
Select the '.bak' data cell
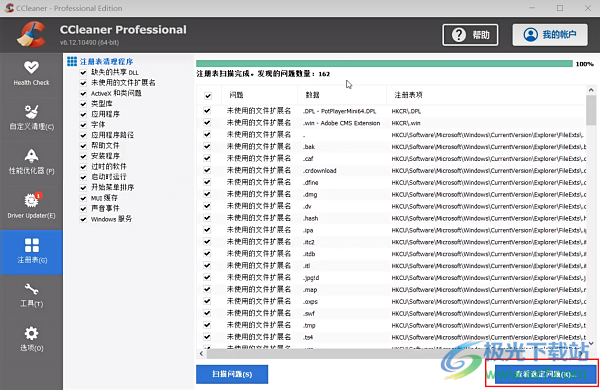(309, 147)
